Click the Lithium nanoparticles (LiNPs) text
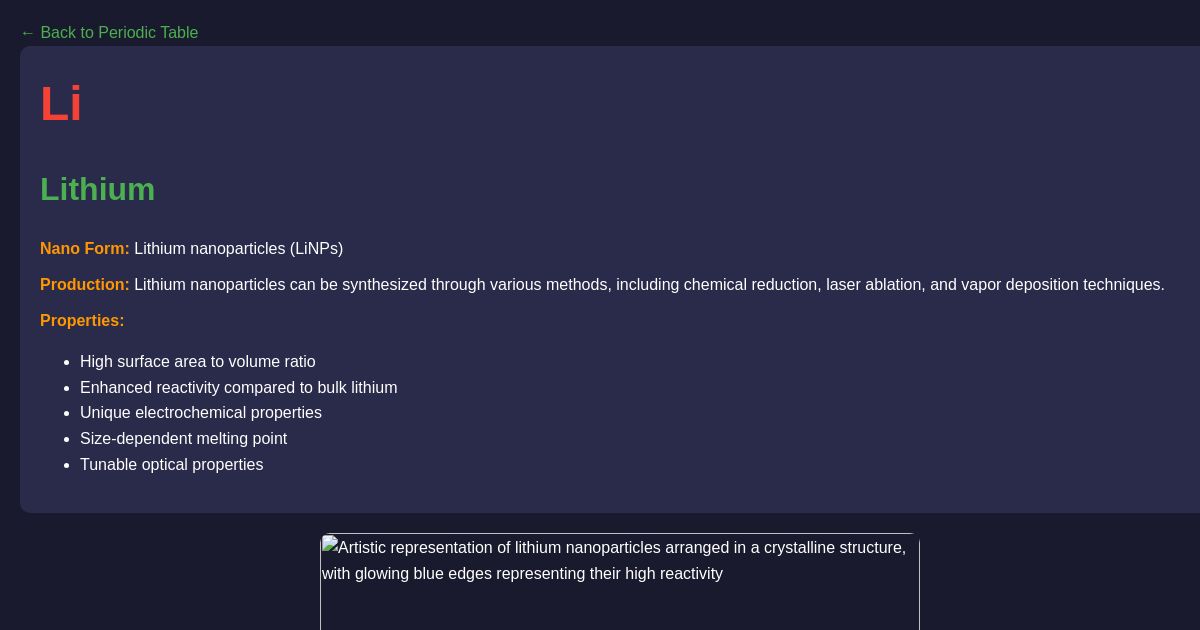The image size is (1200, 630). 238,249
